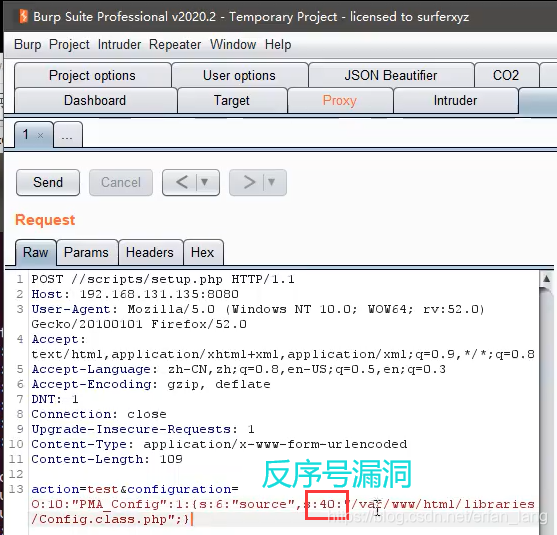Click the request editor scroll-up arrow
This screenshot has width=557, height=535.
[x=546, y=279]
